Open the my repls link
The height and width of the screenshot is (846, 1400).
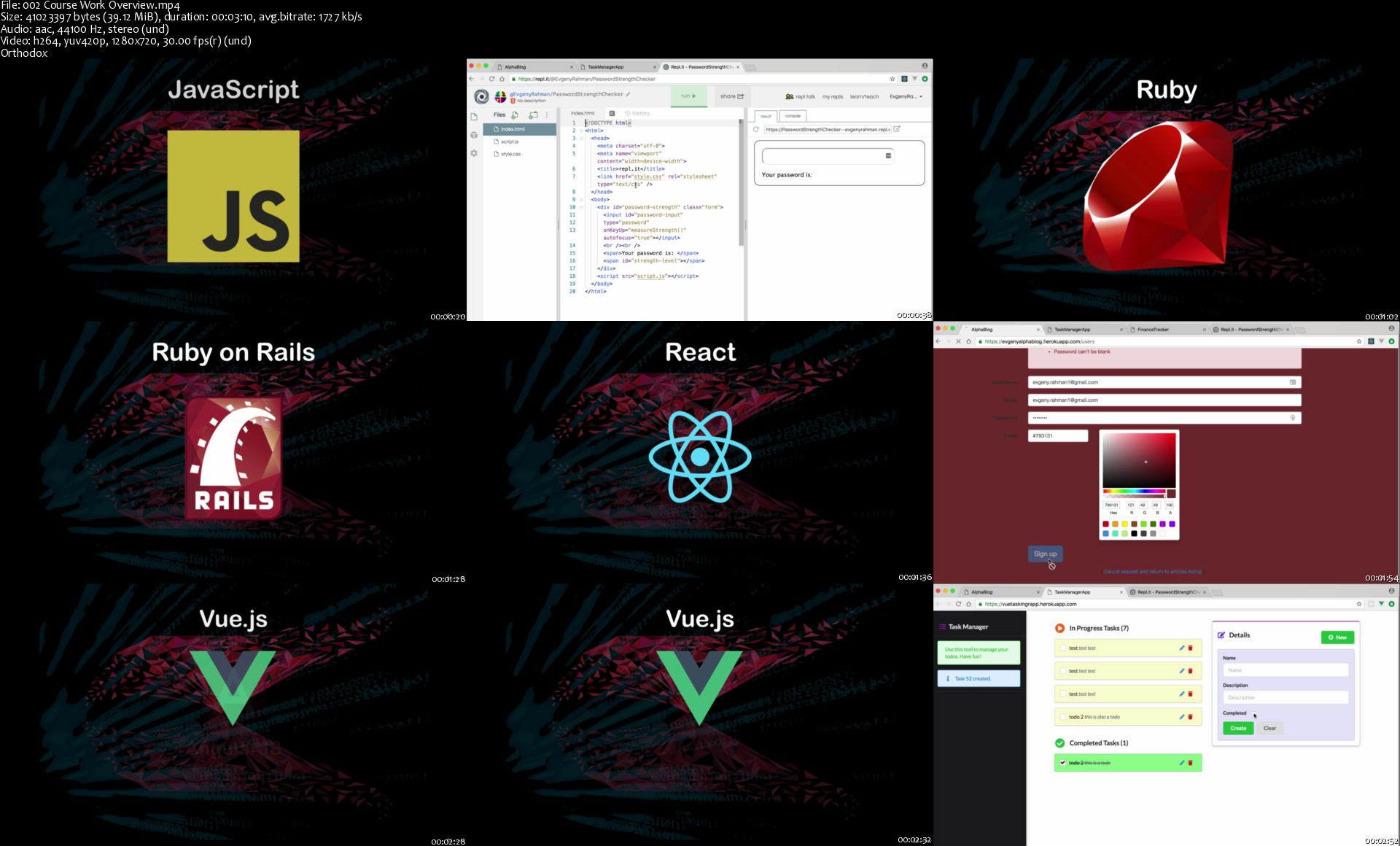tap(833, 96)
